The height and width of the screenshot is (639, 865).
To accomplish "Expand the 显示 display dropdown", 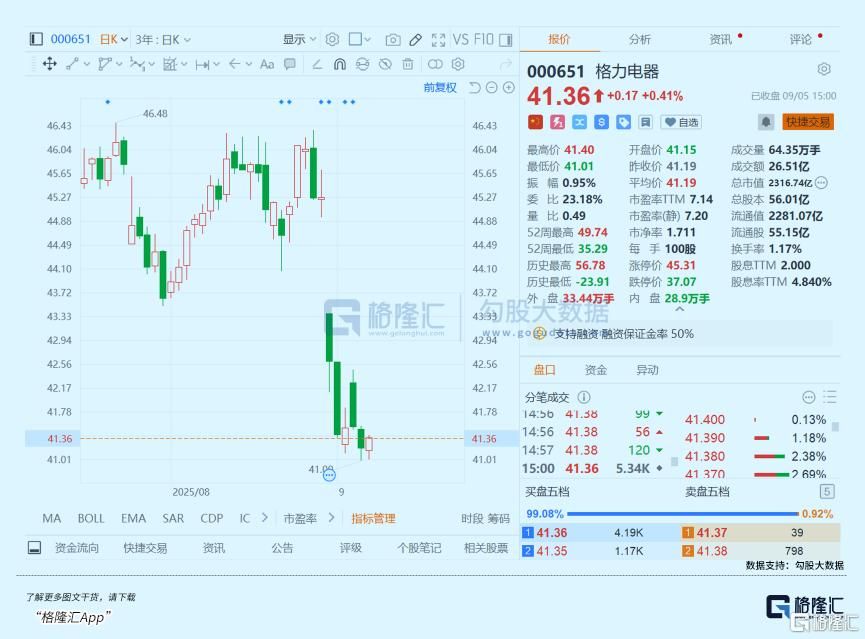I will point(299,40).
